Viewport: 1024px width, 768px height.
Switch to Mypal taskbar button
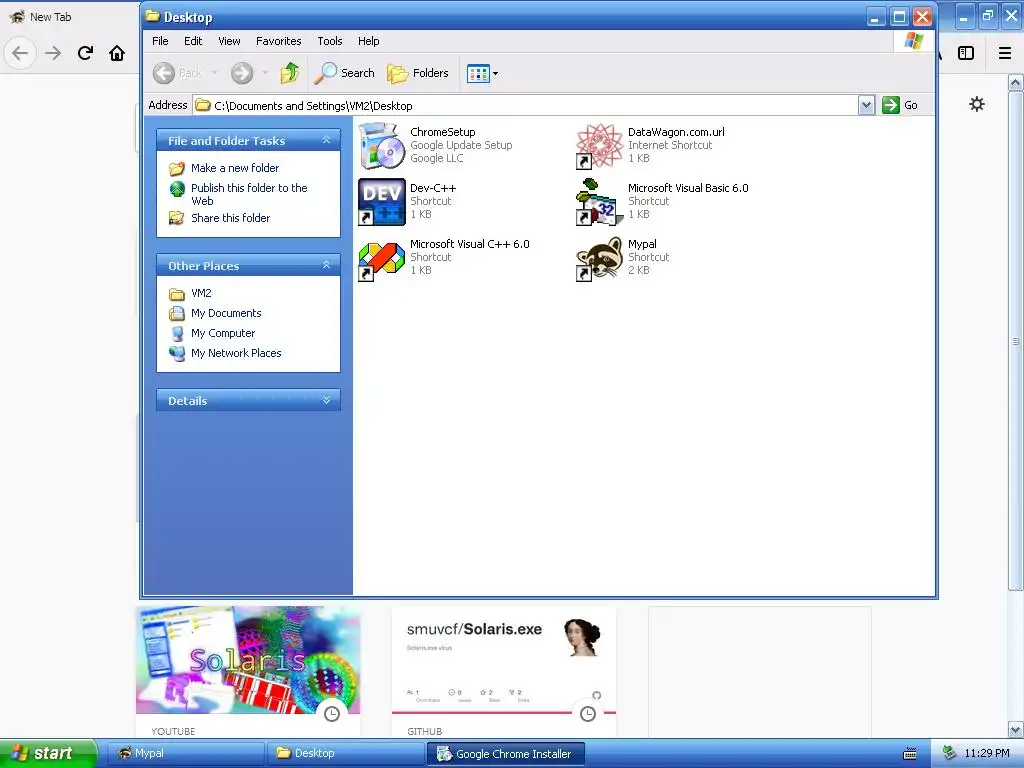(x=185, y=753)
